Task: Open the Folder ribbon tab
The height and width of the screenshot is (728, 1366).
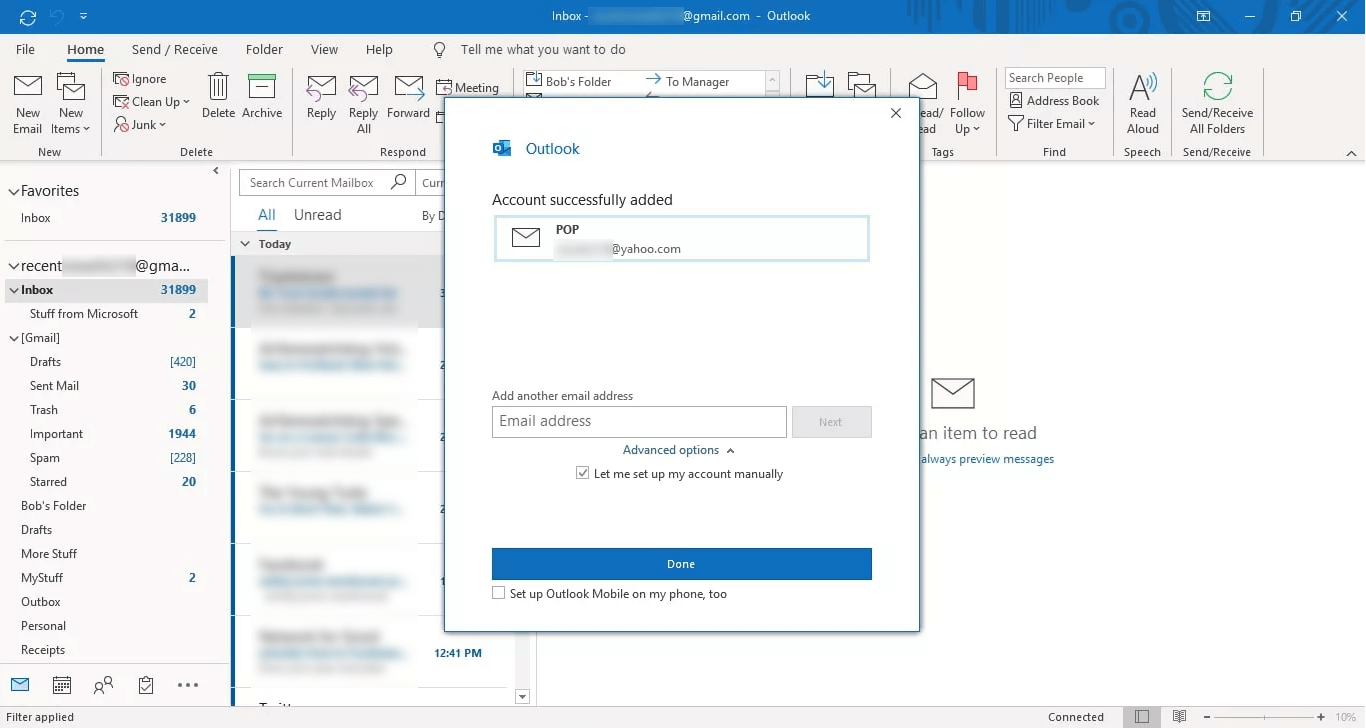Action: tap(264, 49)
